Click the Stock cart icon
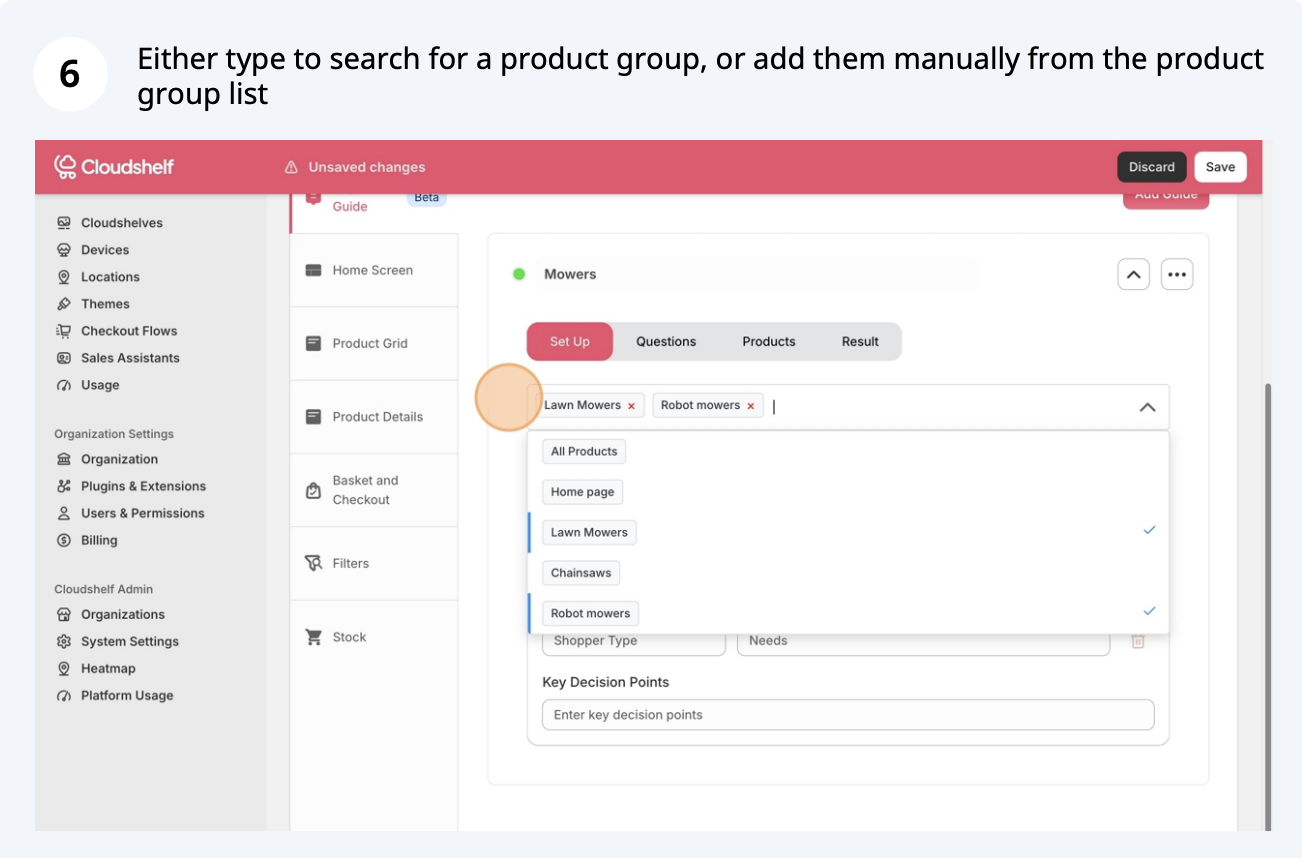The height and width of the screenshot is (858, 1302). pyautogui.click(x=313, y=637)
